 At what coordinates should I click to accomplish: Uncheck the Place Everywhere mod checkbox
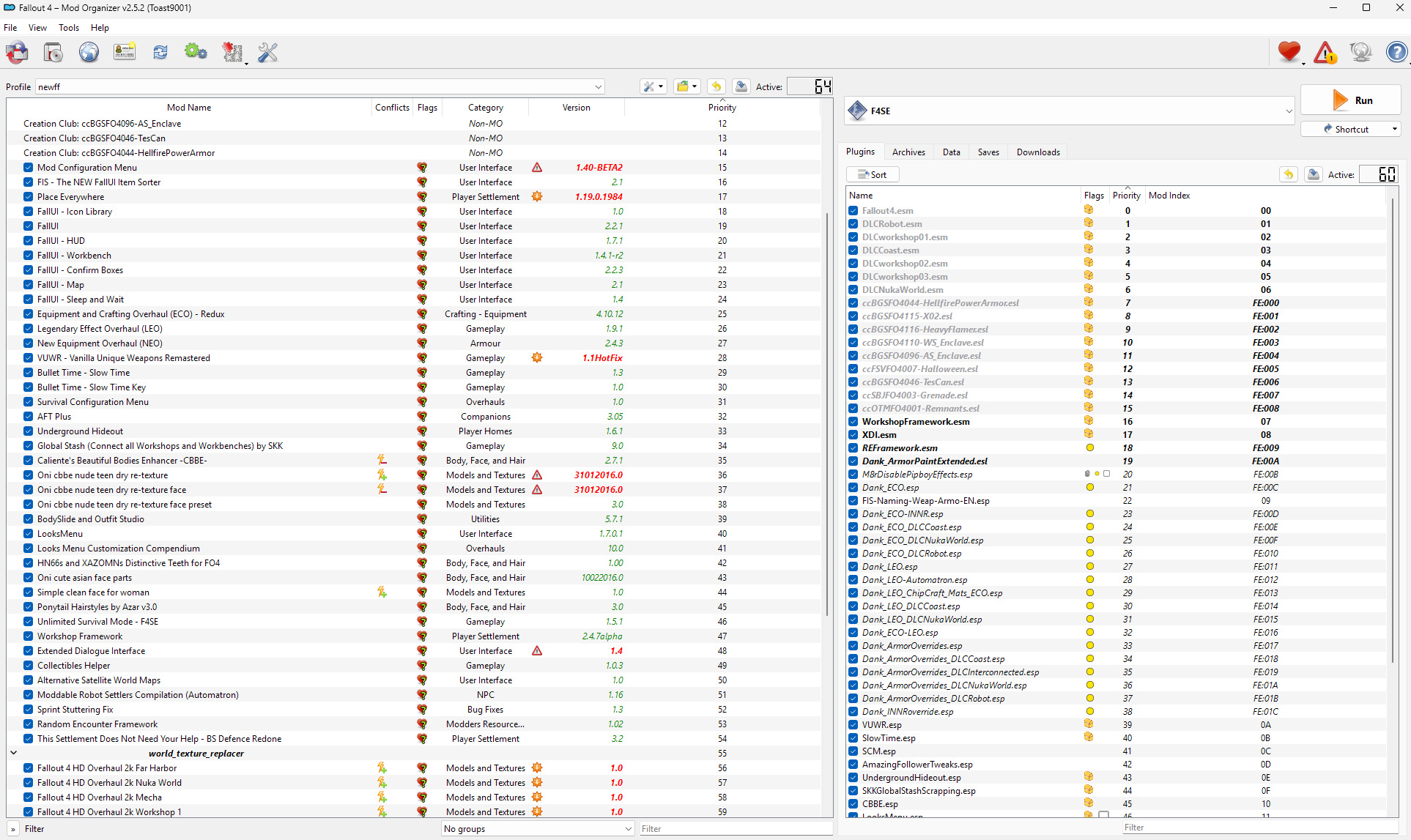28,197
